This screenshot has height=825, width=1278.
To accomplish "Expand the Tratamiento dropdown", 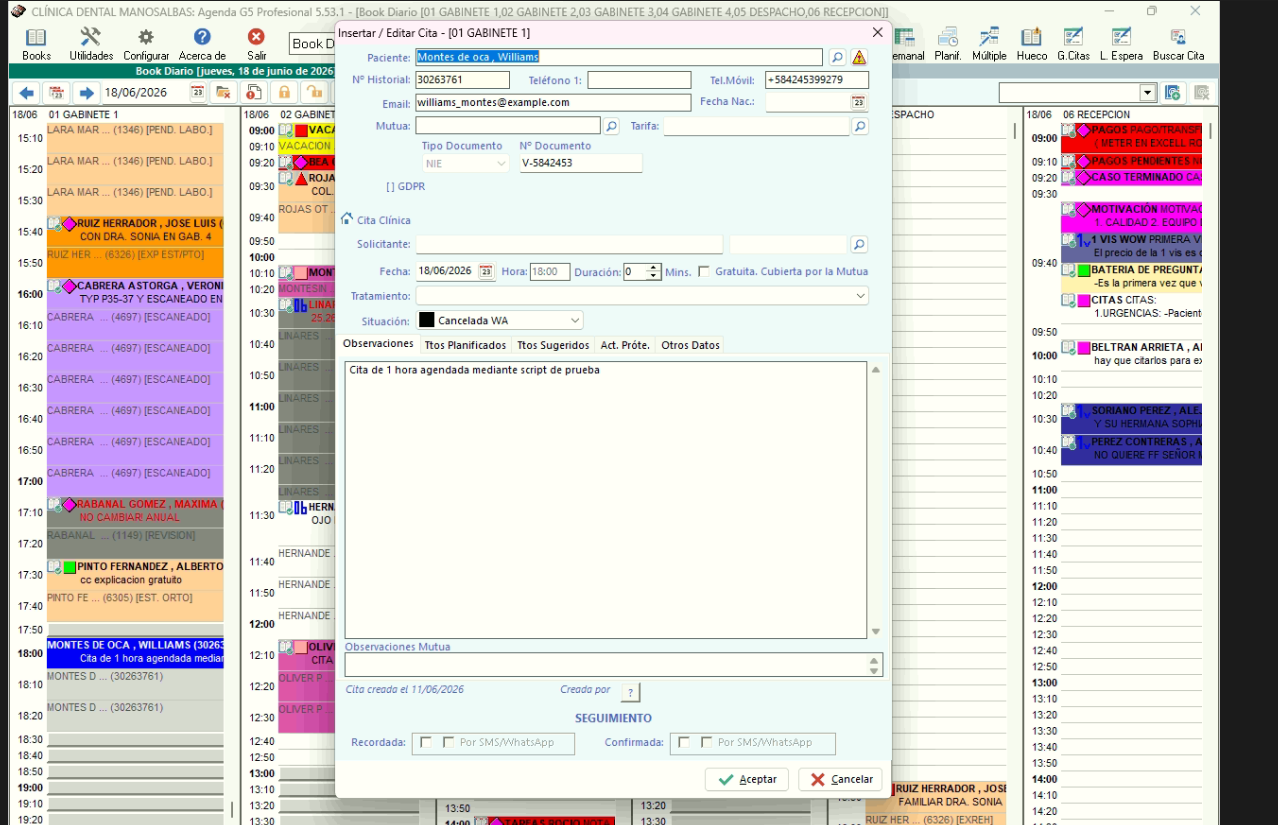I will point(860,296).
